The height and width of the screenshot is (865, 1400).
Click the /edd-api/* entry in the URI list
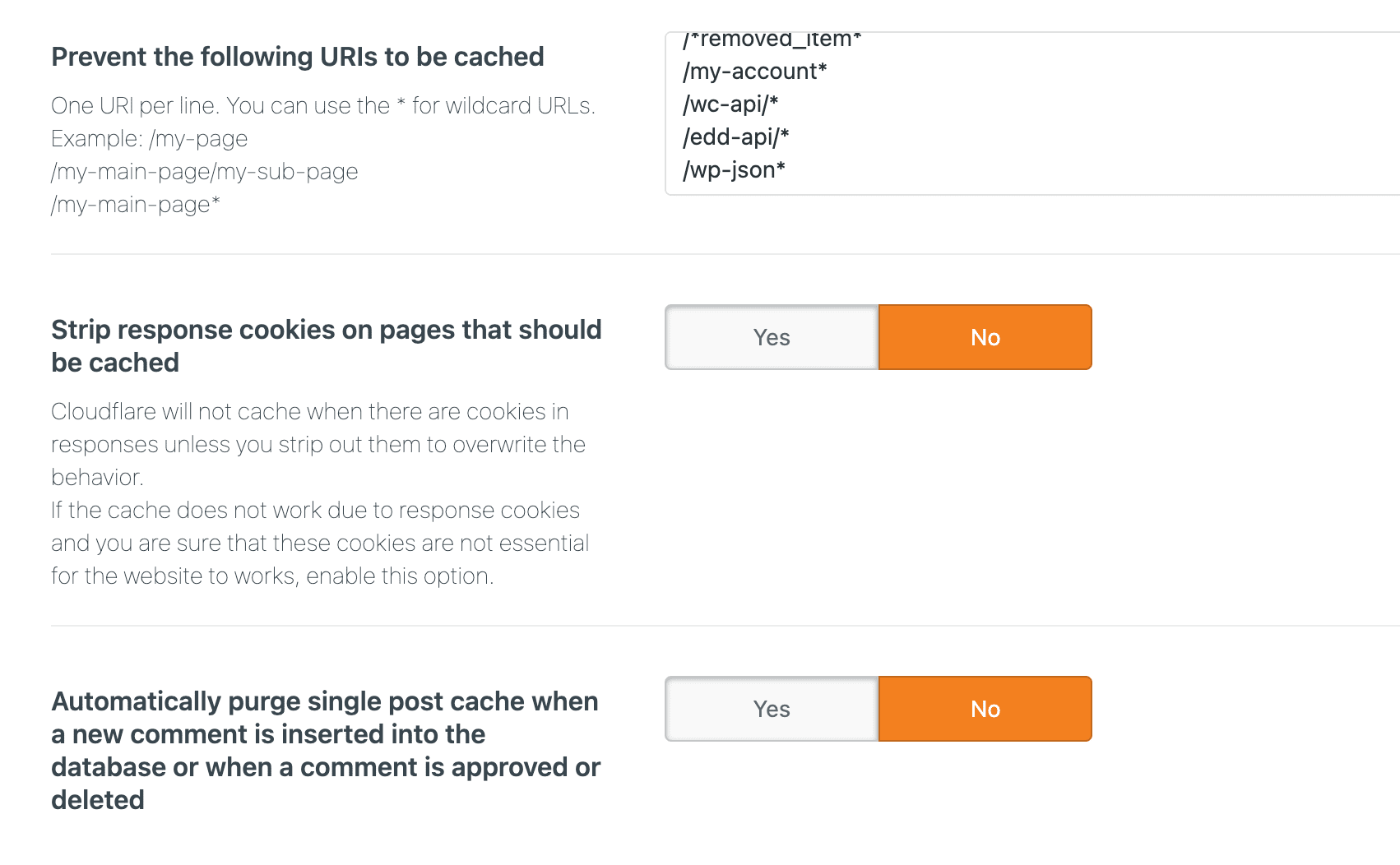tap(735, 137)
